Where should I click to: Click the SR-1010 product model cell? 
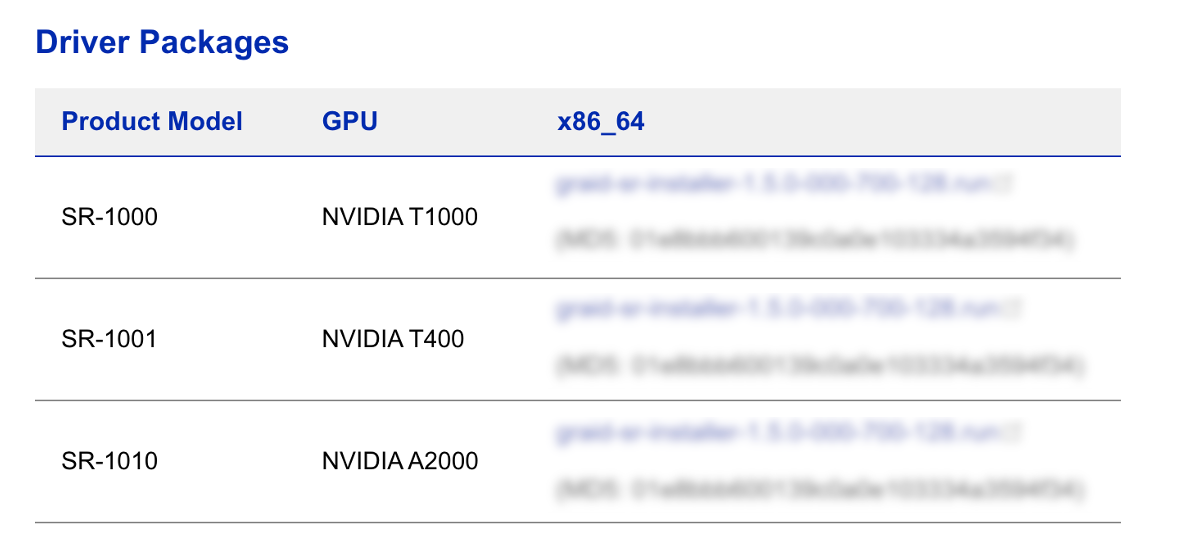tap(110, 461)
